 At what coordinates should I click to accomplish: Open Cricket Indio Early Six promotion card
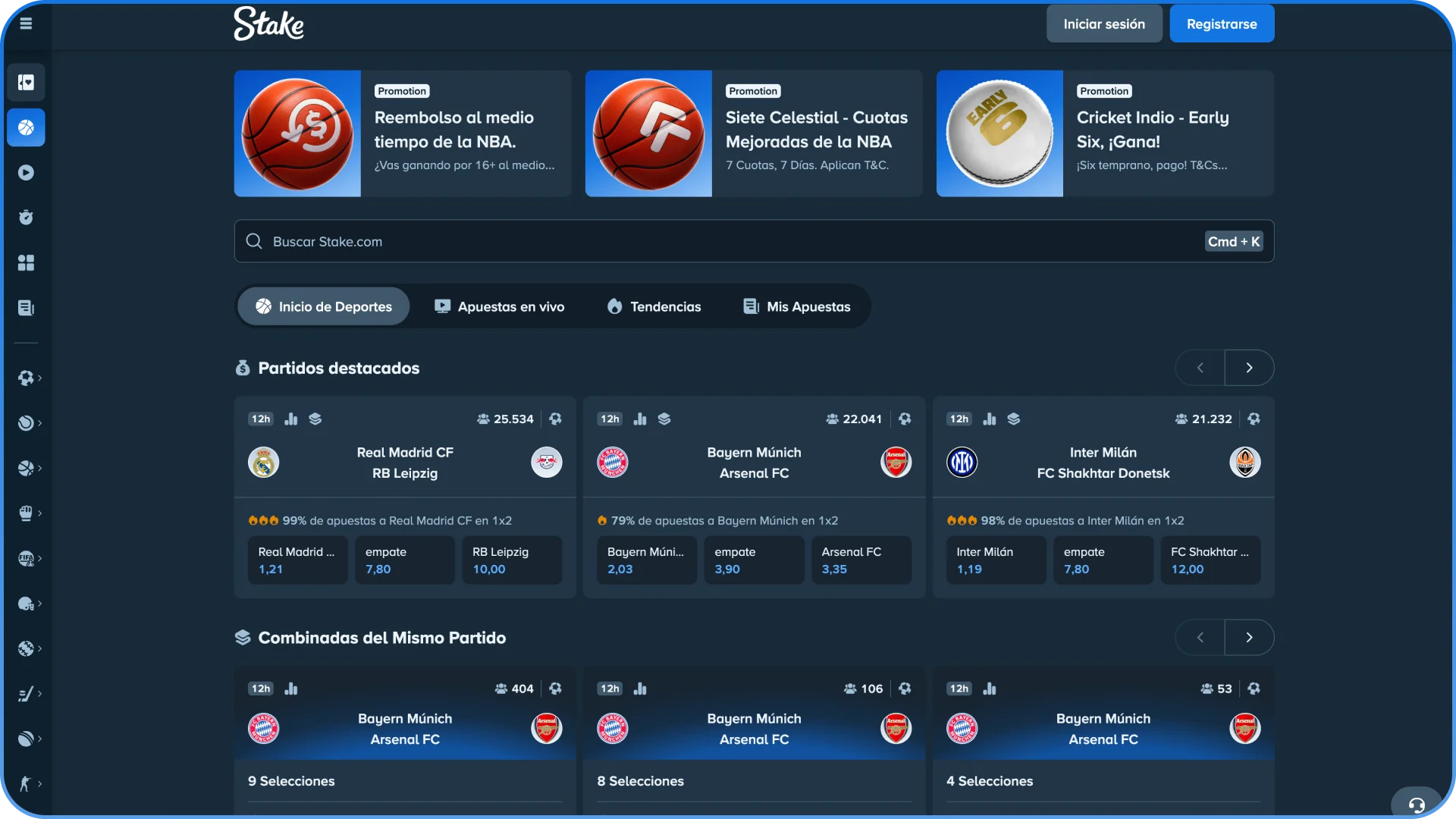(1105, 133)
